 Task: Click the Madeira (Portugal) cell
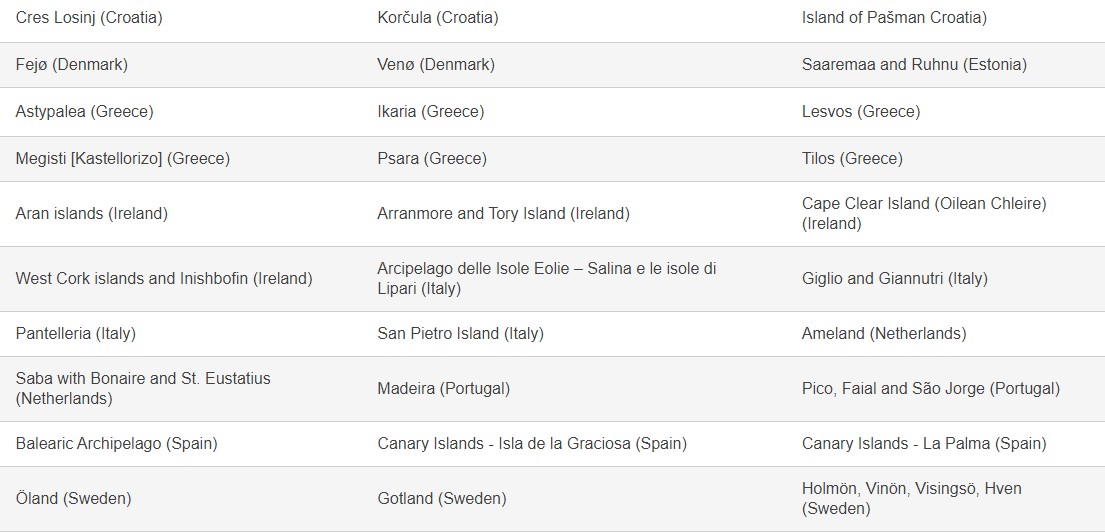pos(443,388)
